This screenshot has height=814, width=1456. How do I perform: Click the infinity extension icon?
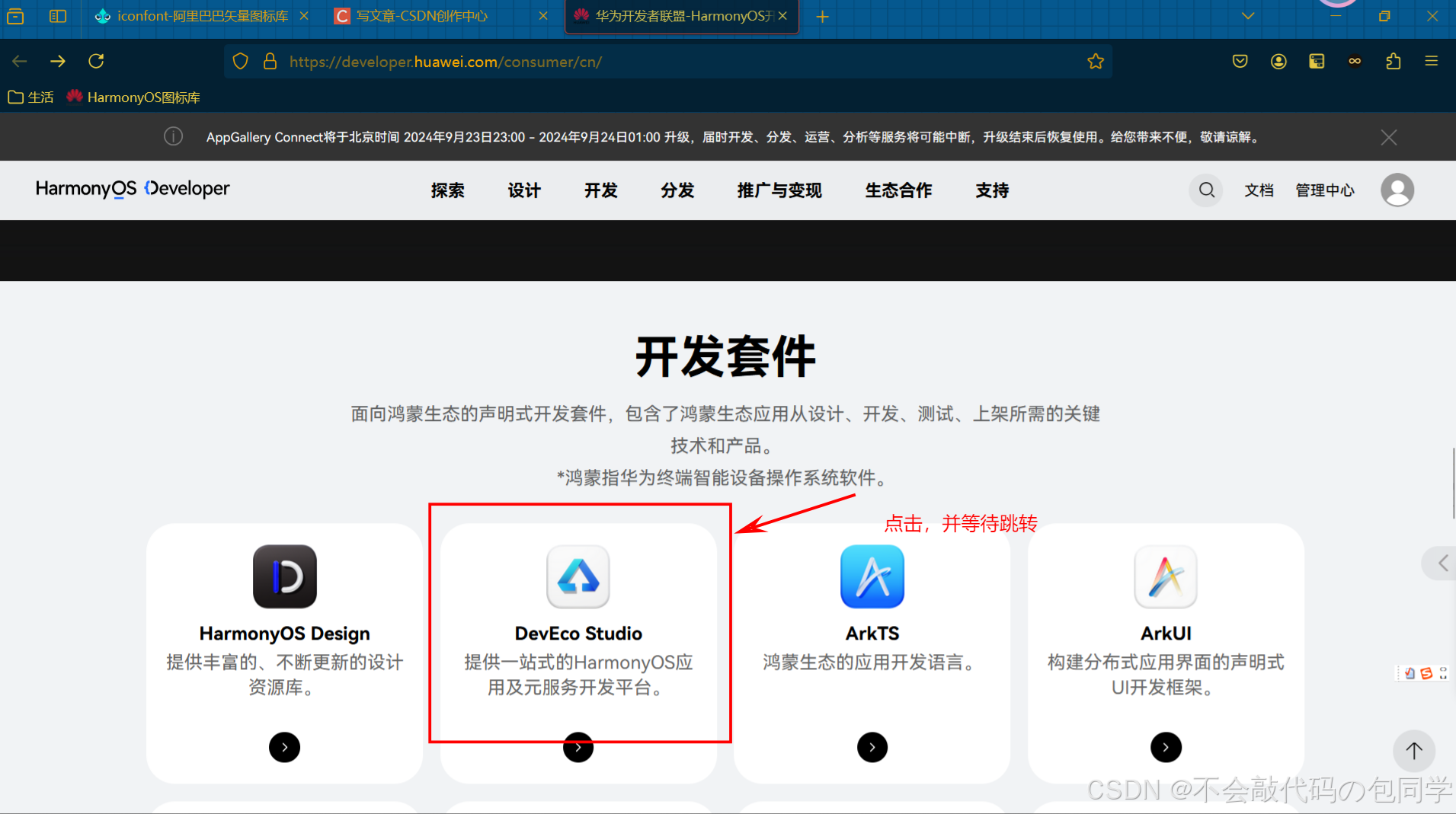tap(1355, 61)
